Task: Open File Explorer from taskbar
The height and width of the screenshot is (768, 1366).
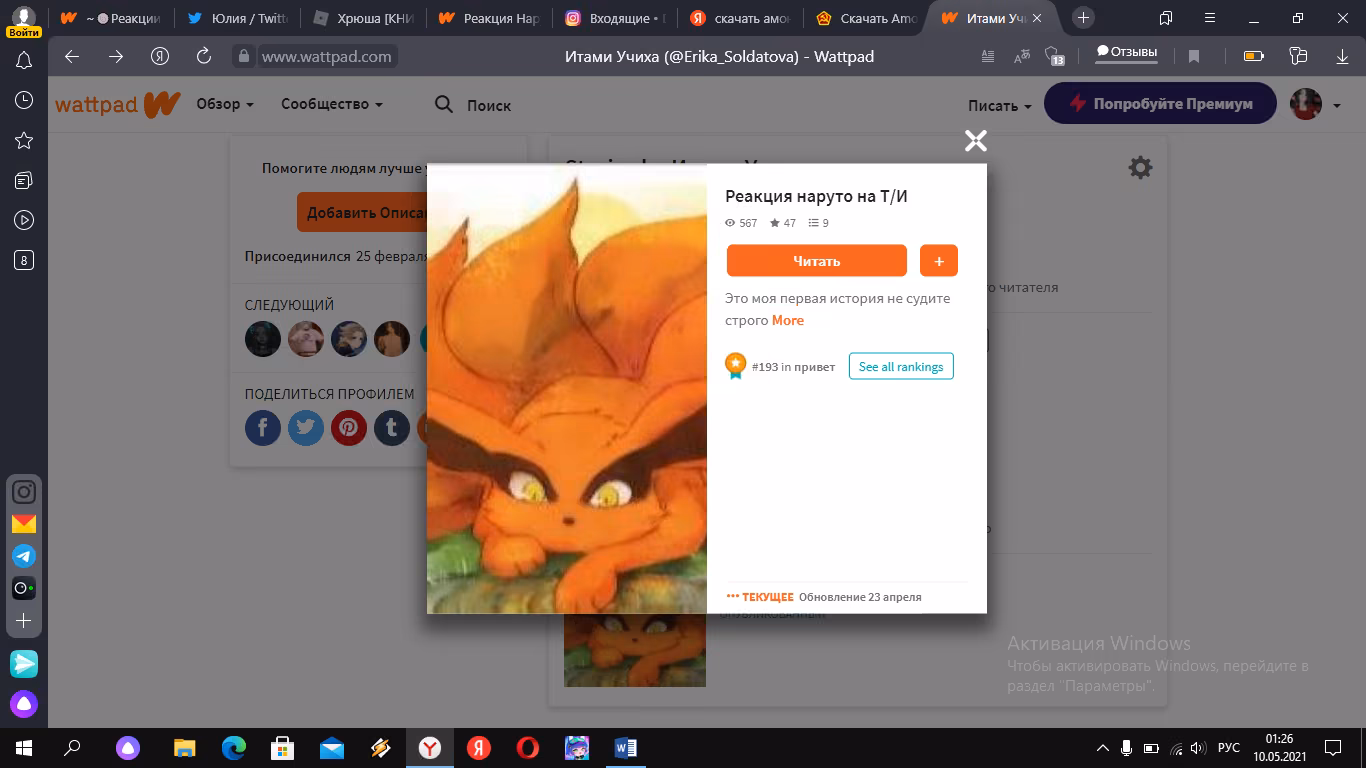Action: pyautogui.click(x=184, y=748)
